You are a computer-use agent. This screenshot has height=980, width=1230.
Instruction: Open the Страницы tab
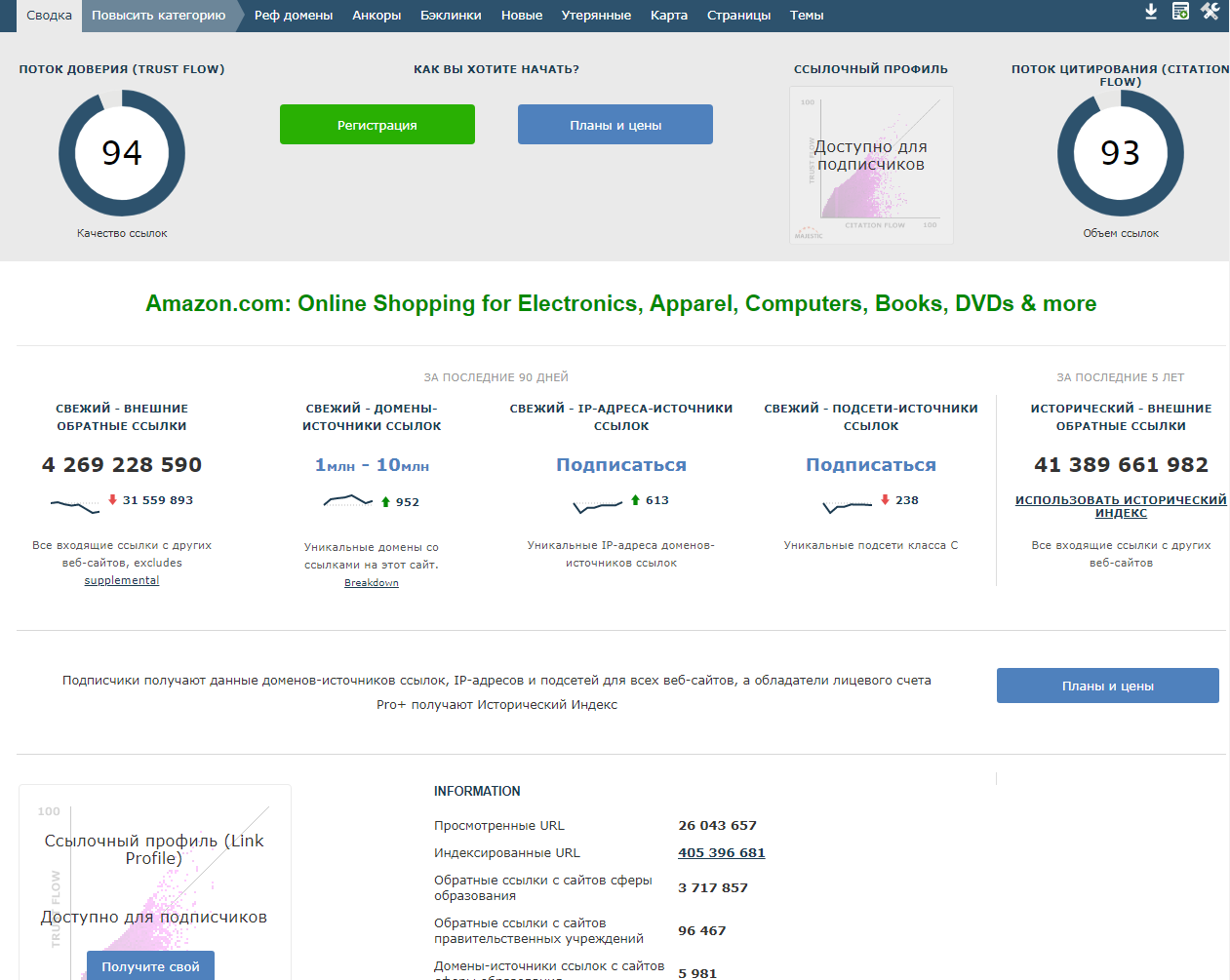click(x=738, y=16)
